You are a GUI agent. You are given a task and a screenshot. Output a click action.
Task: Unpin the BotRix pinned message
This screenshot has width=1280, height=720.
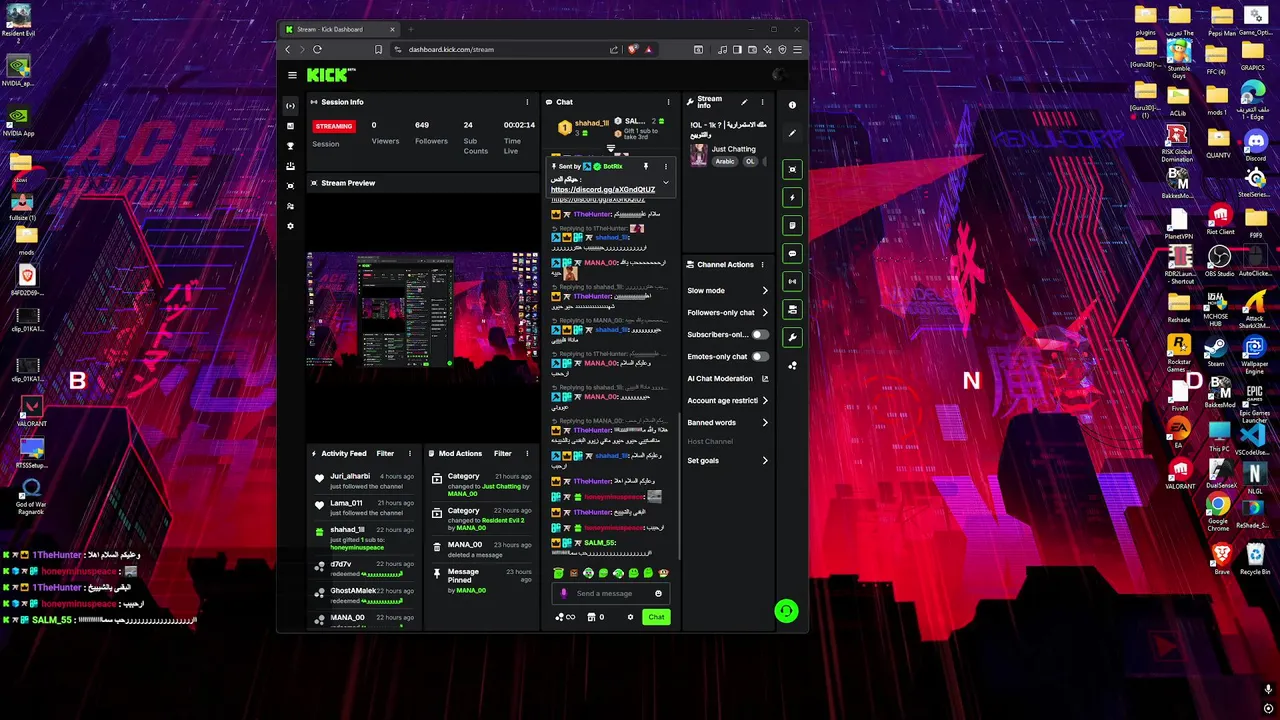pyautogui.click(x=646, y=166)
